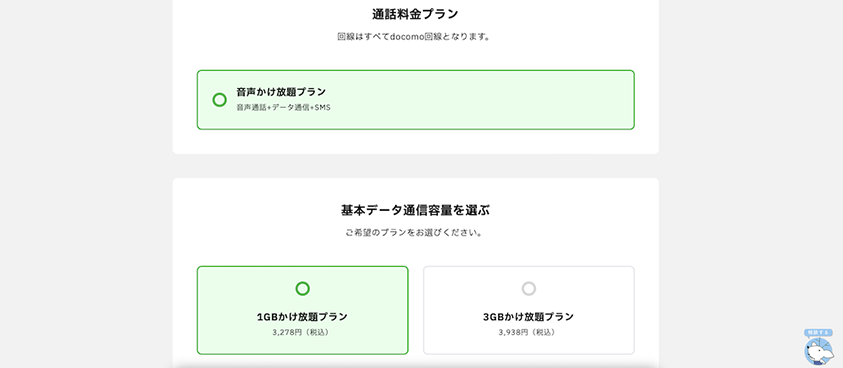
Task: Select the 3GBかけ放題プラン radio circle
Action: (529, 289)
